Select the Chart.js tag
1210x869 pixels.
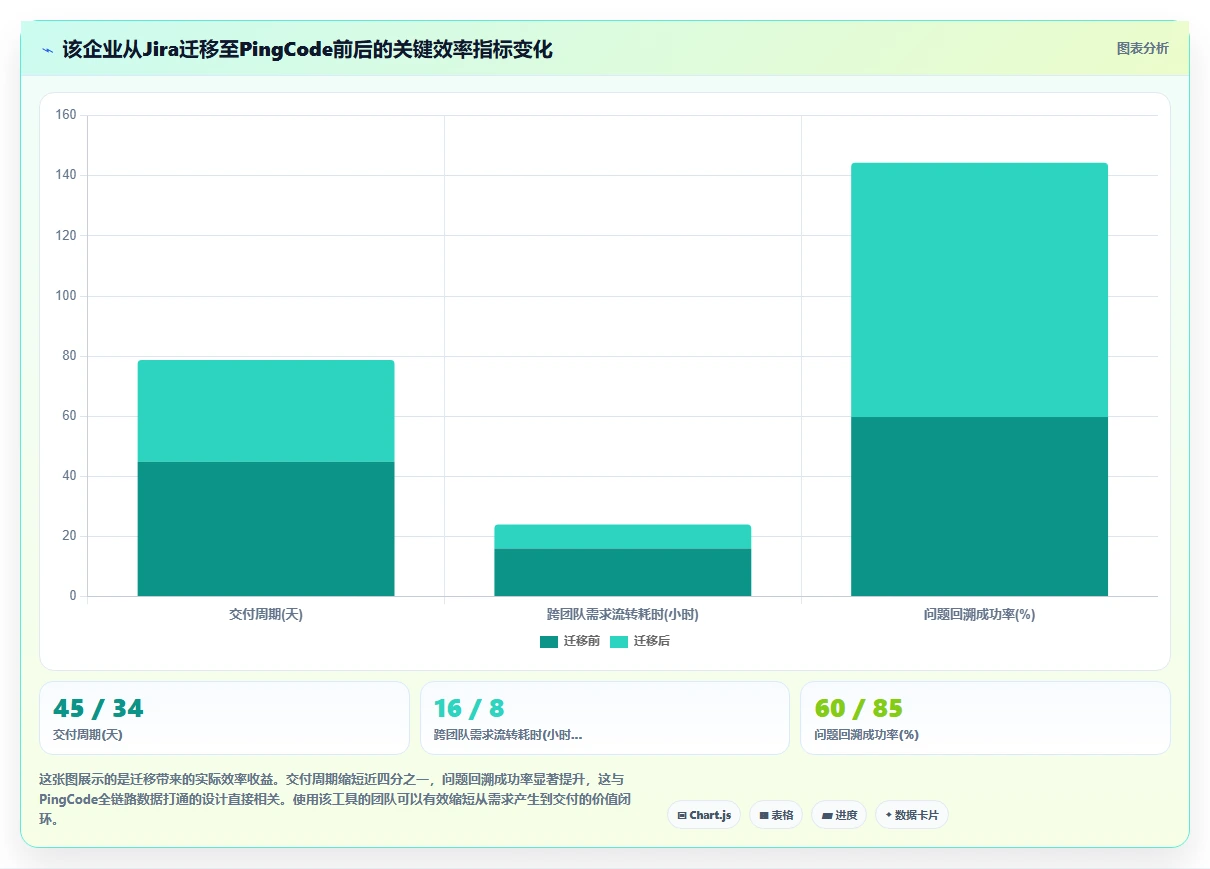pyautogui.click(x=704, y=815)
